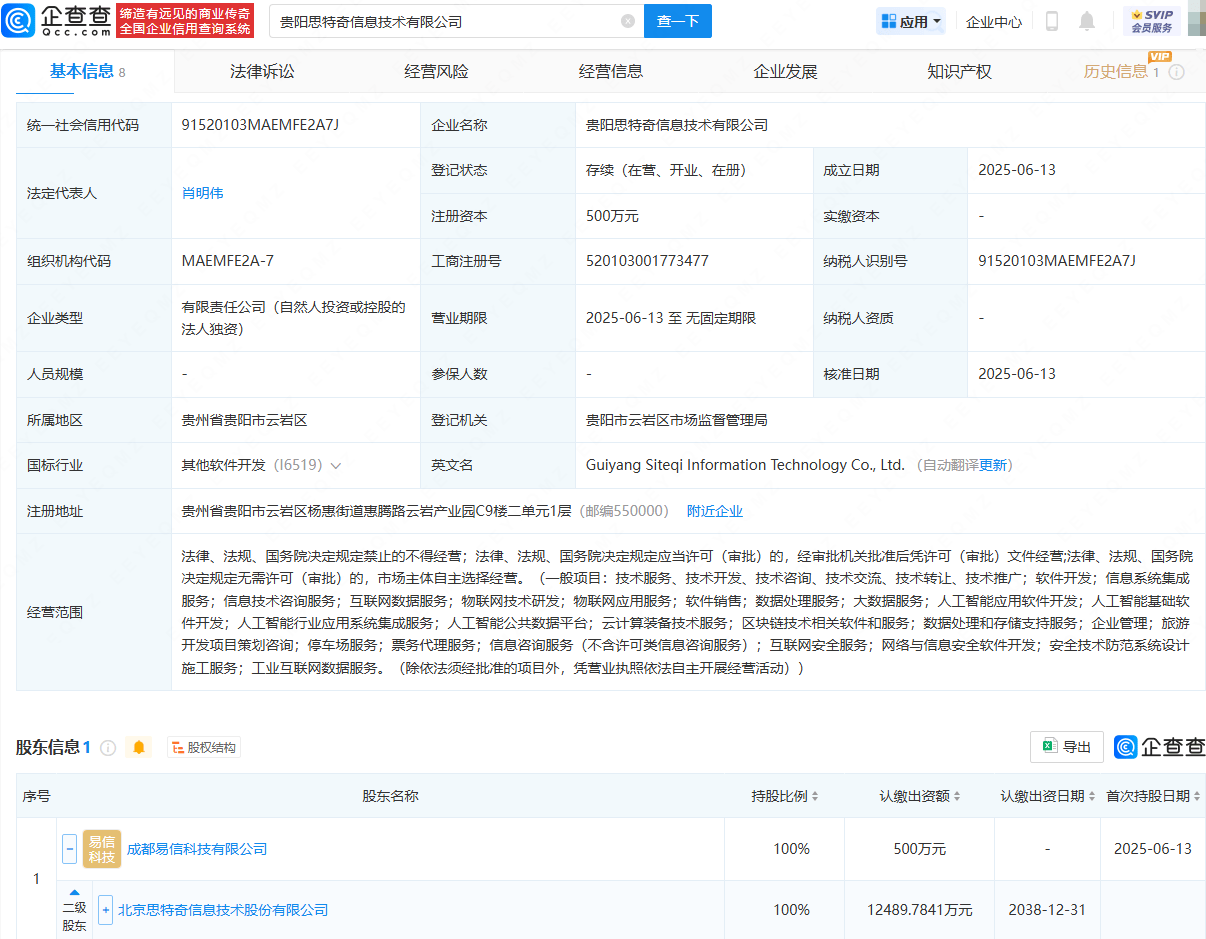Click 更新 link after 自动翻译
1206x939 pixels.
[993, 465]
